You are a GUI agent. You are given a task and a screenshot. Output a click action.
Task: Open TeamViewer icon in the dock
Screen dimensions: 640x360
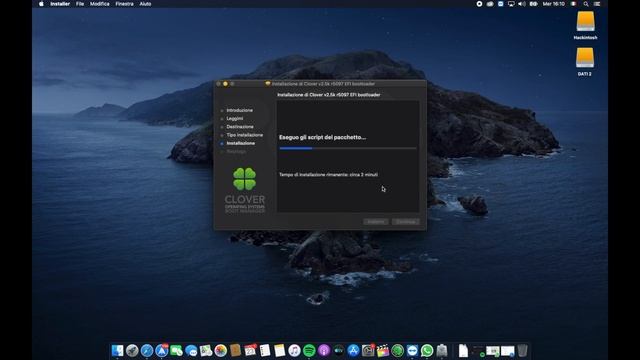(412, 351)
